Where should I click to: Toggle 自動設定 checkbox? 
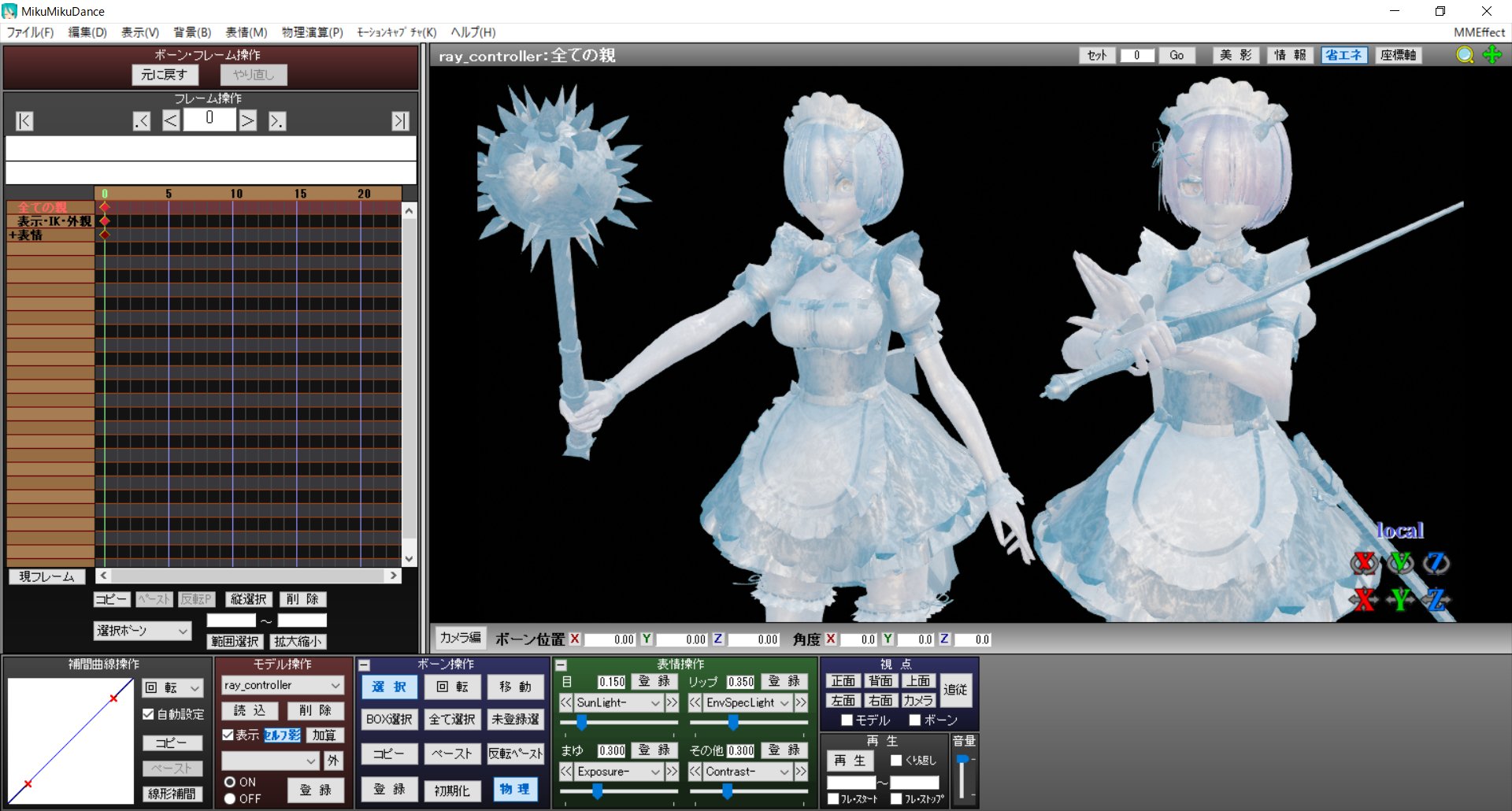point(148,714)
